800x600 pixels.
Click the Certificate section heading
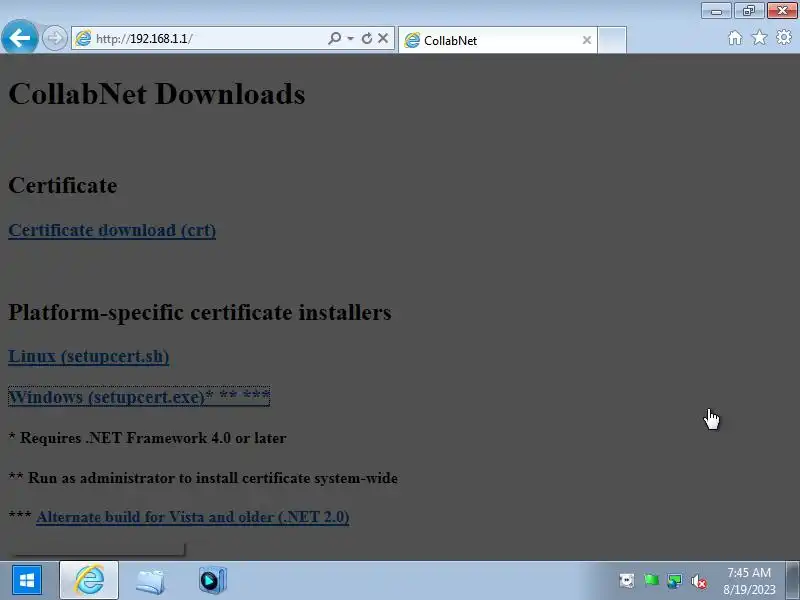[63, 185]
